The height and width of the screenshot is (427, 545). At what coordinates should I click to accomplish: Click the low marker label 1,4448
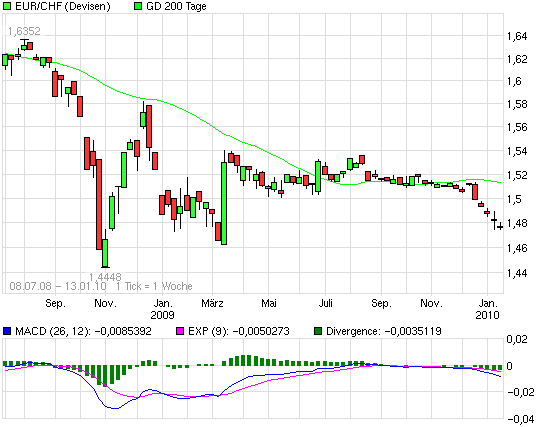point(105,277)
